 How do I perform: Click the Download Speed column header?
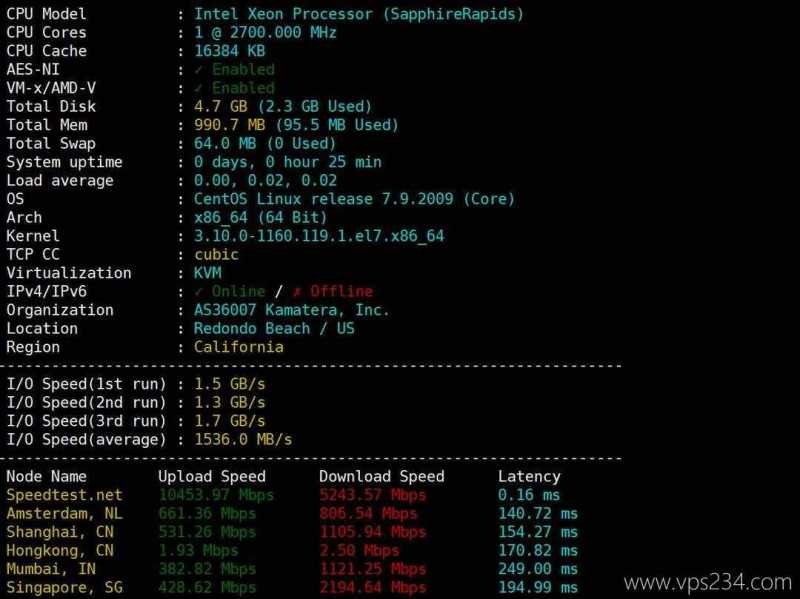tap(382, 477)
